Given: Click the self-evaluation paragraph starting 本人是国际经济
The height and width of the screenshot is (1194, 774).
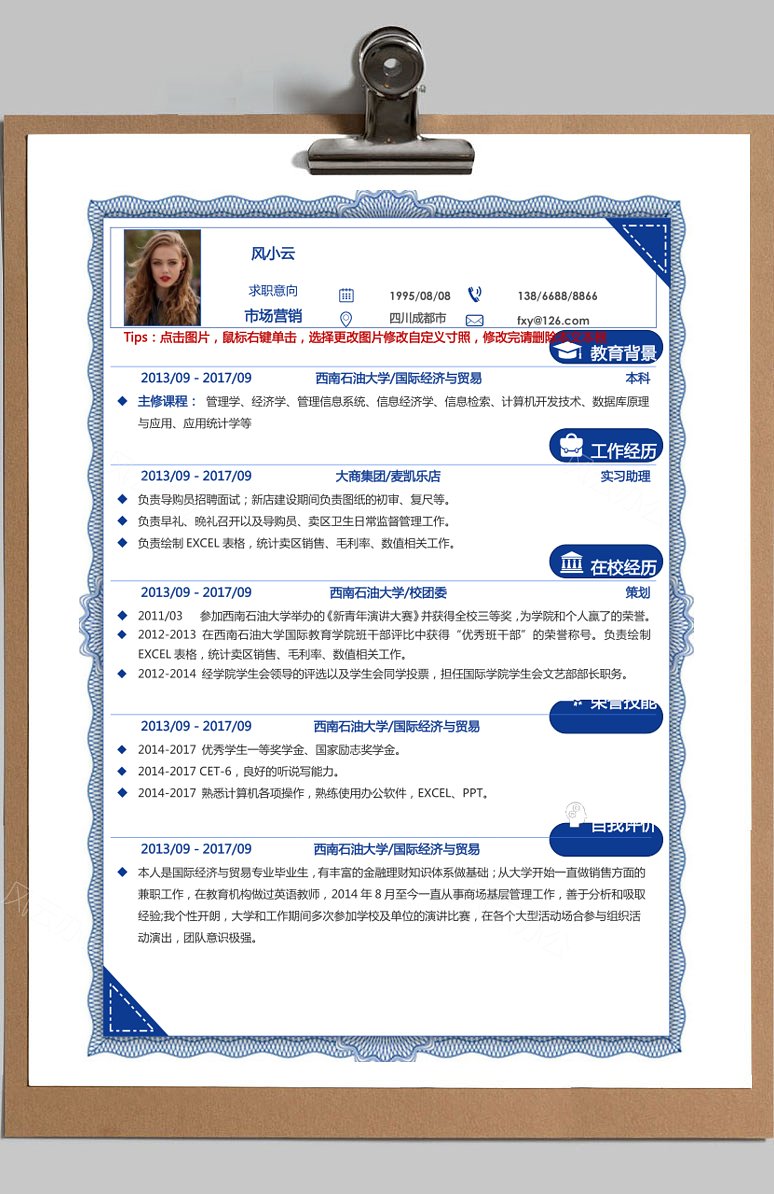Looking at the screenshot, I should coord(392,905).
